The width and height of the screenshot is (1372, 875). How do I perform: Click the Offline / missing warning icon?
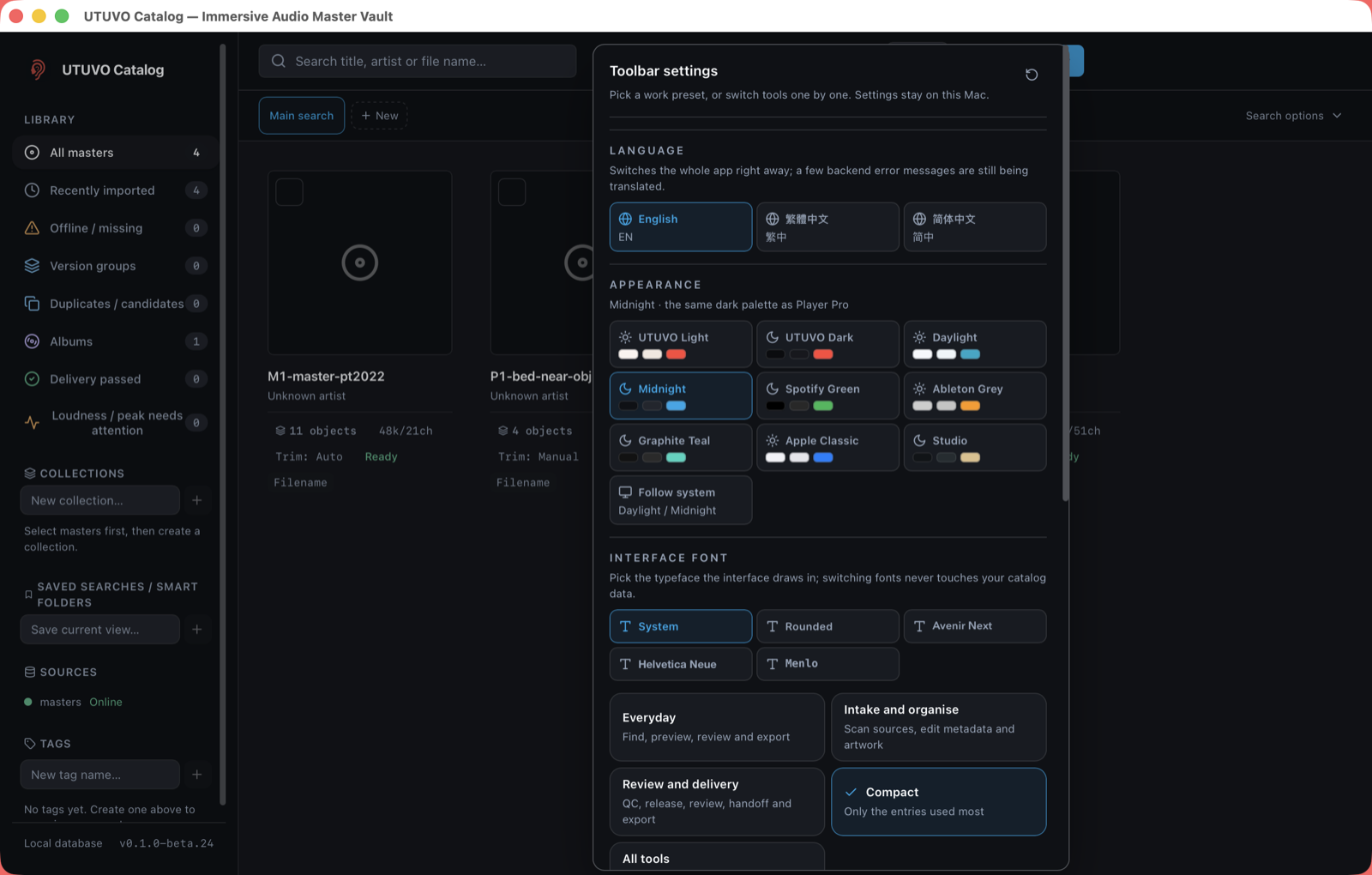(32, 228)
